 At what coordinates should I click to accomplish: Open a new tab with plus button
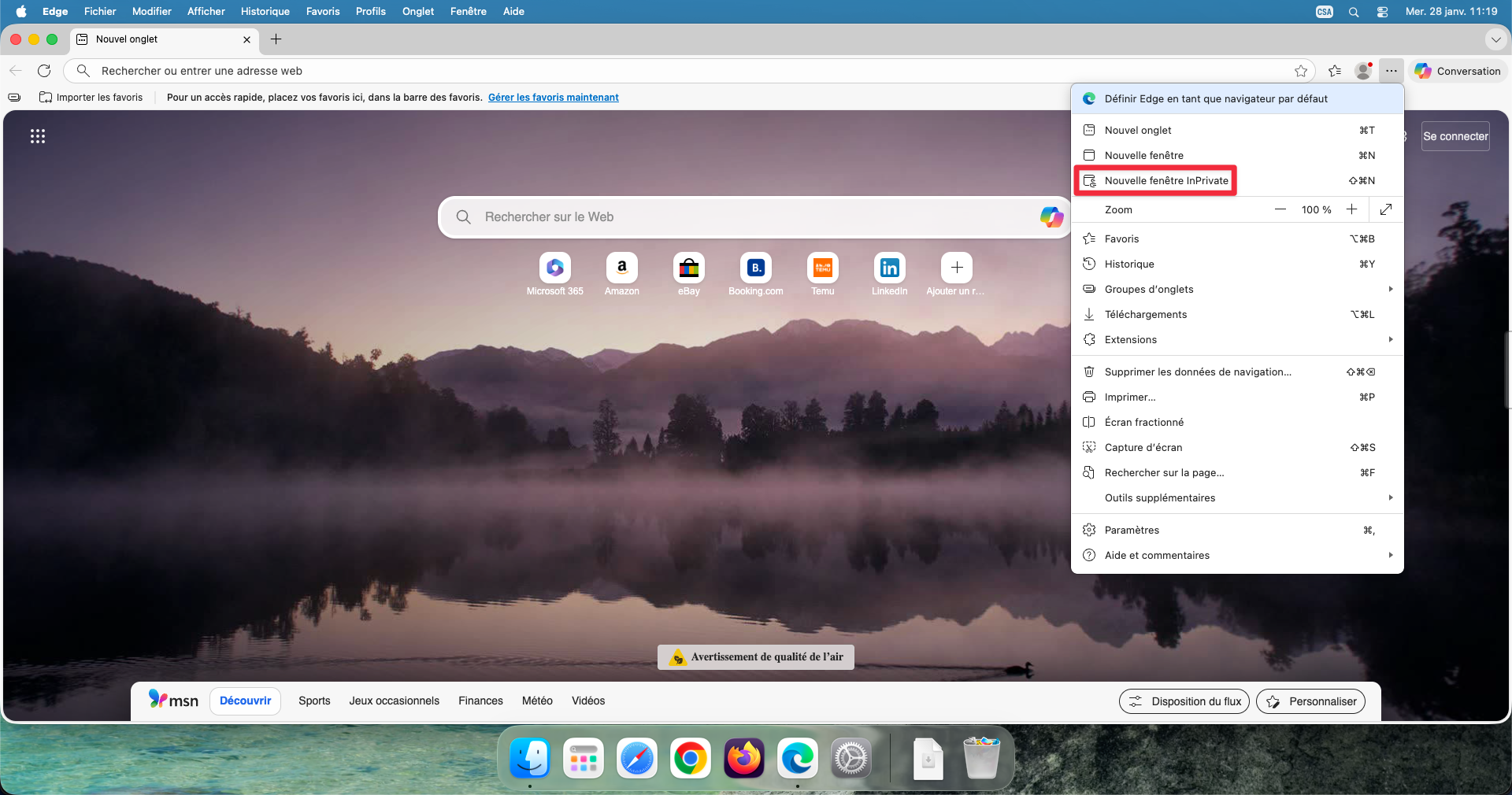click(276, 39)
